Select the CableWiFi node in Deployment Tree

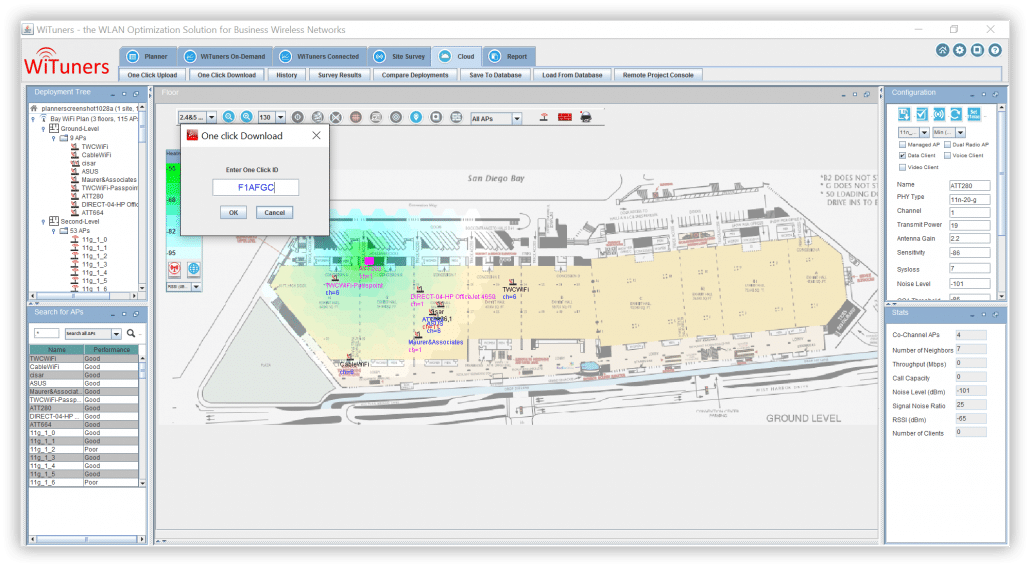click(97, 155)
